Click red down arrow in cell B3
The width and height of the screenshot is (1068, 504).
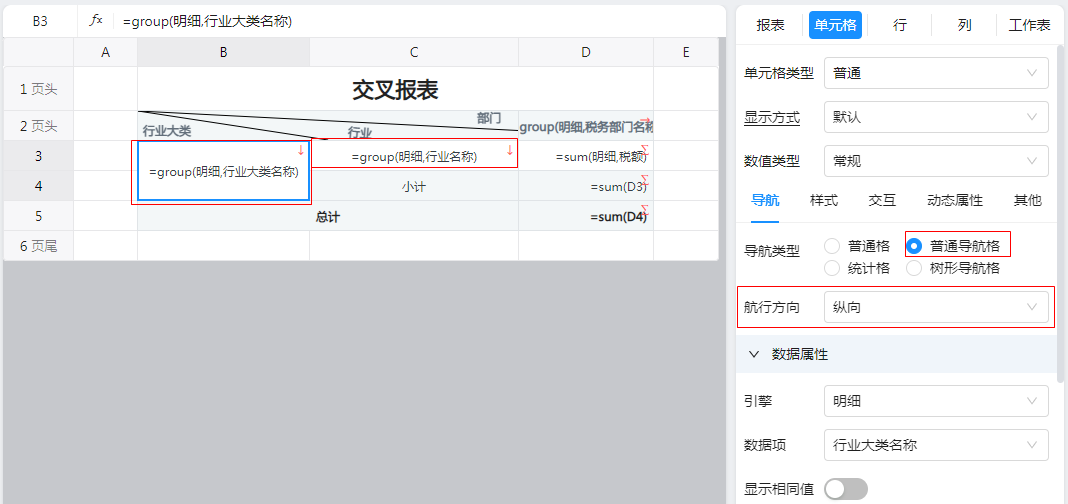300,150
